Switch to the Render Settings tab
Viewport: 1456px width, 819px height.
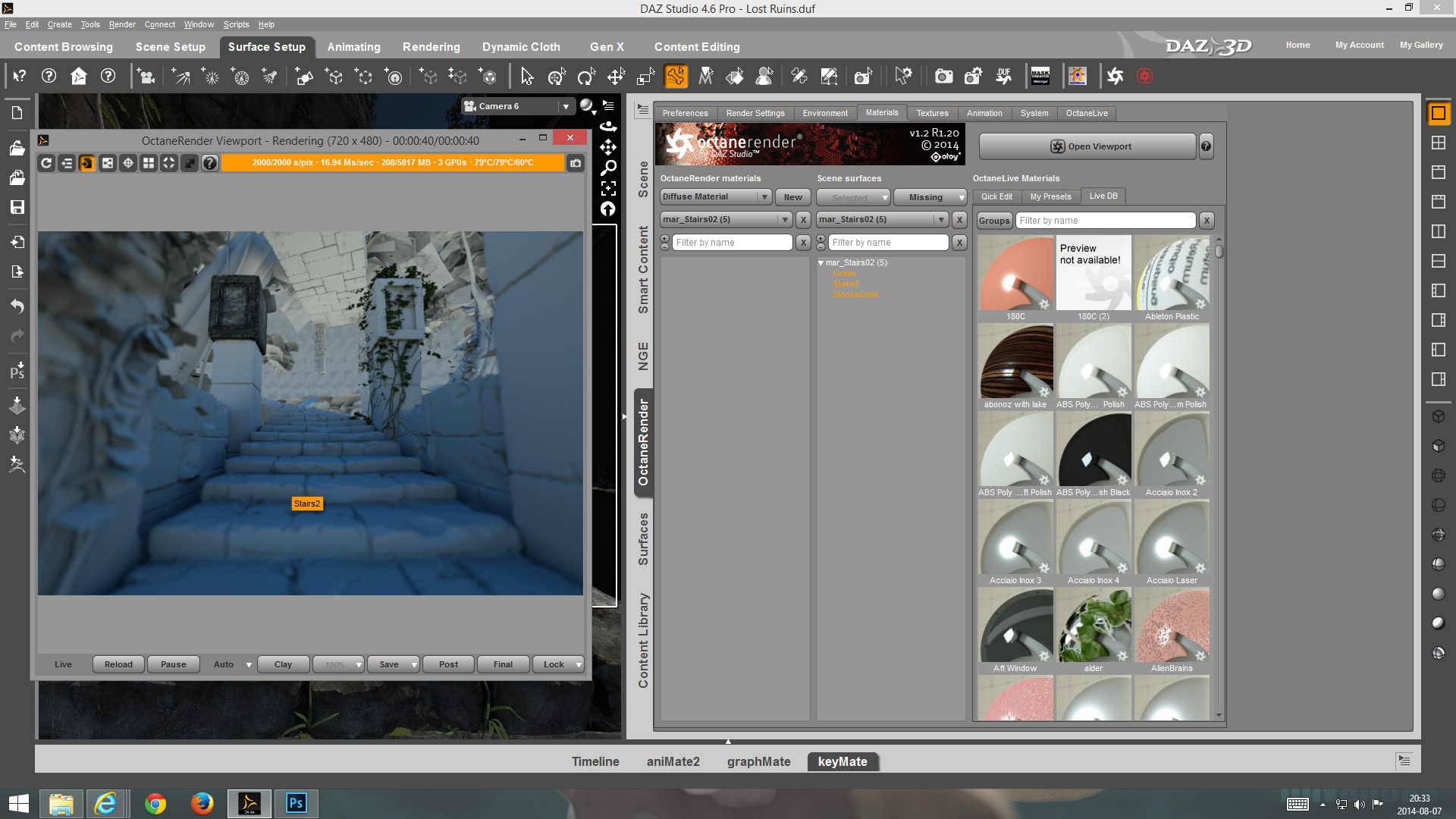point(755,113)
